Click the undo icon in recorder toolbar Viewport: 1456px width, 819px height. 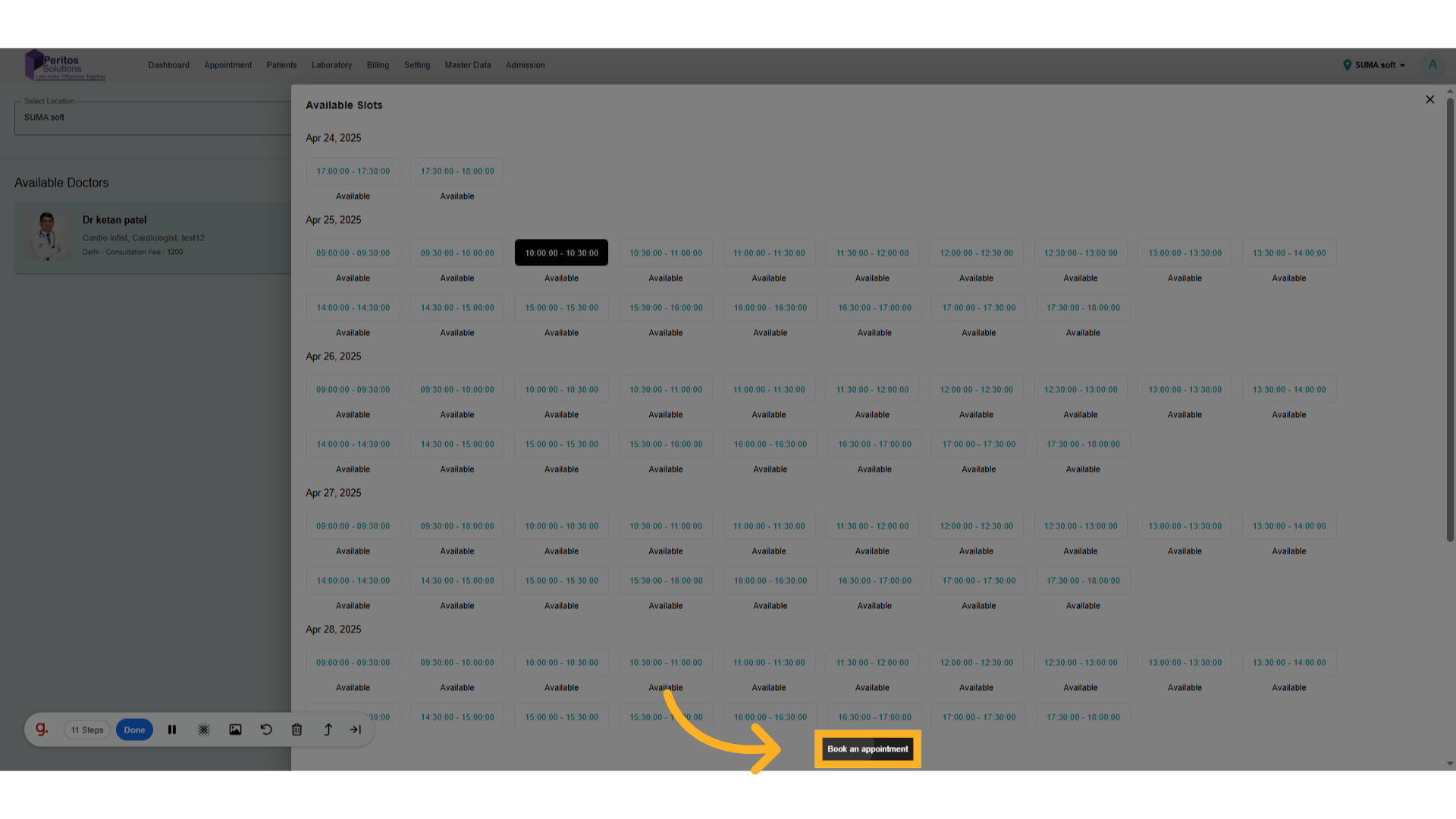tap(266, 730)
